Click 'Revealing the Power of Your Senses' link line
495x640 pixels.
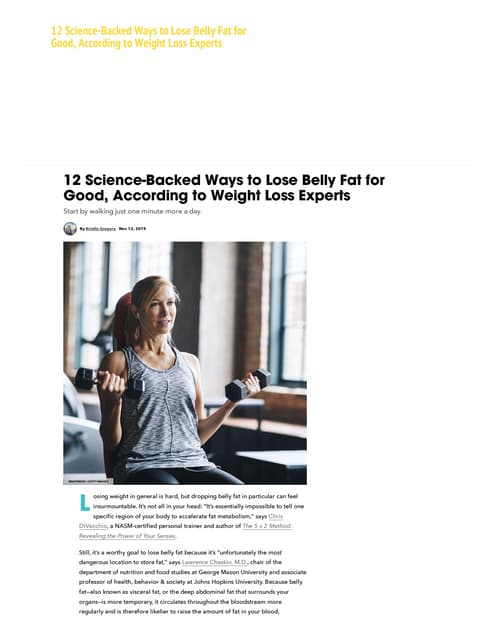128,536
